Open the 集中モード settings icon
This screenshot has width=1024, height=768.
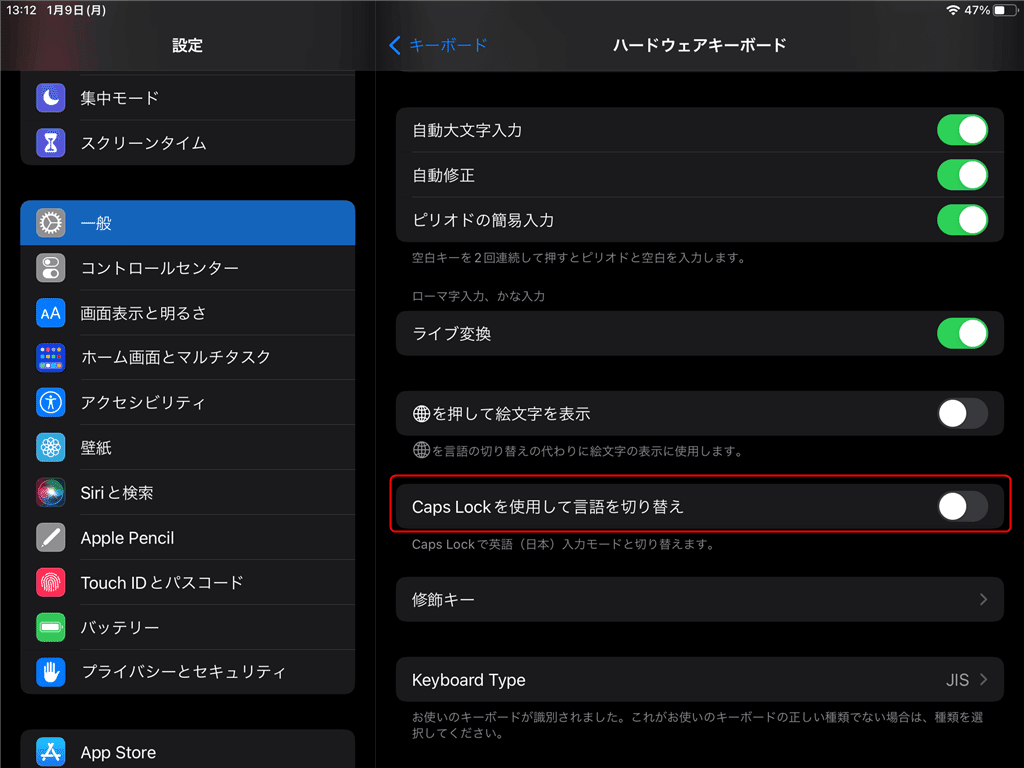point(50,97)
